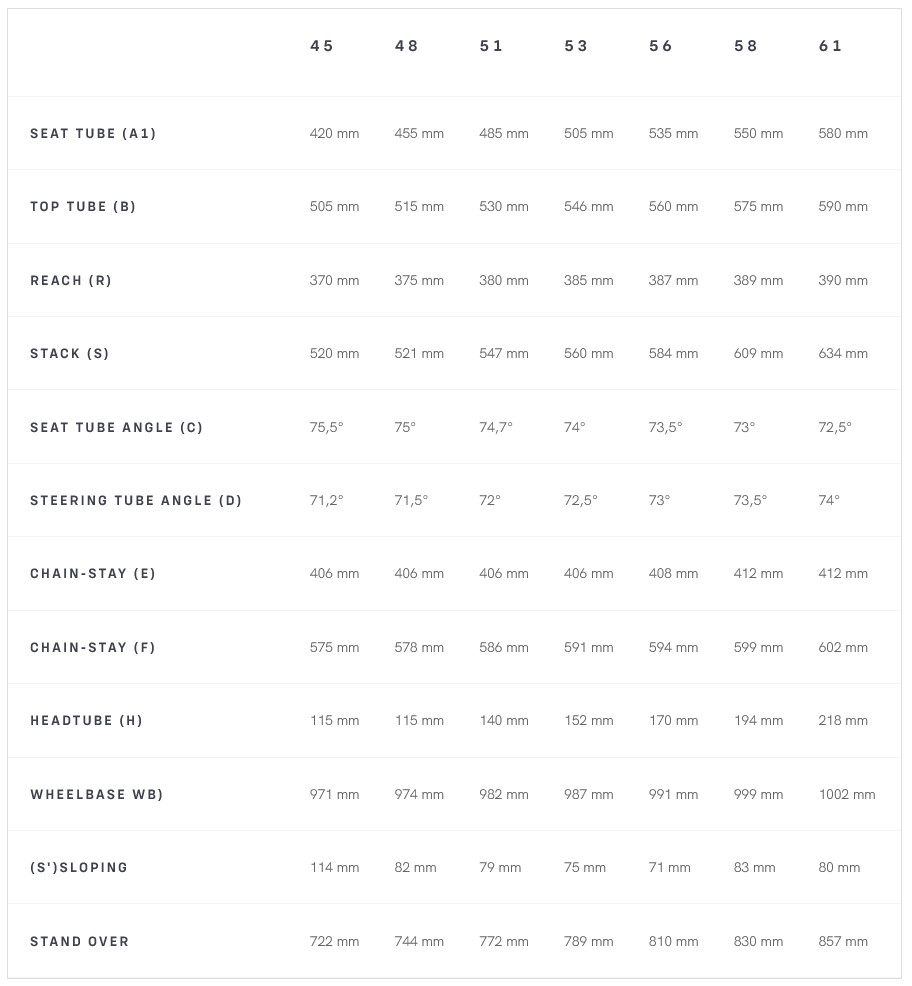This screenshot has width=912, height=986.
Task: Click the size 51 column header
Action: (x=491, y=46)
